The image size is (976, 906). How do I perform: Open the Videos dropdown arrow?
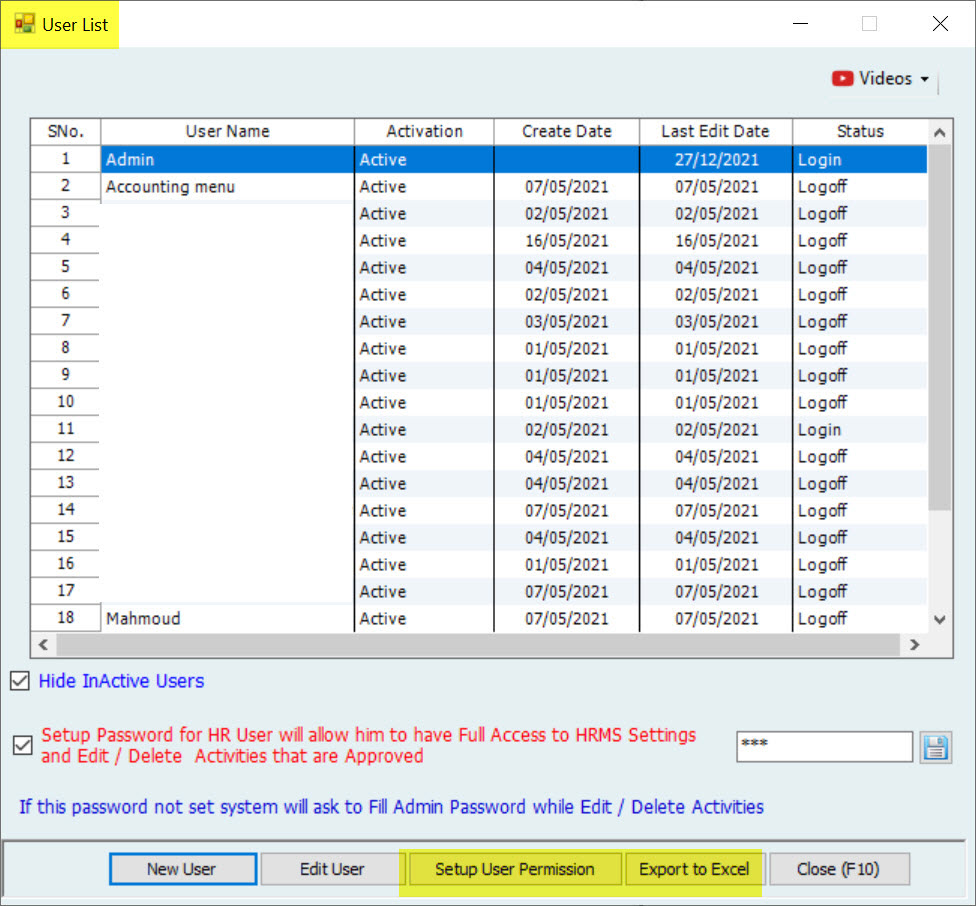pos(924,80)
